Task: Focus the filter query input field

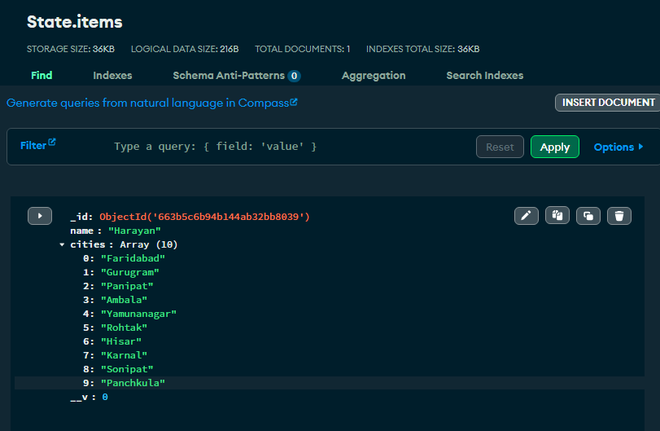Action: pyautogui.click(x=290, y=147)
